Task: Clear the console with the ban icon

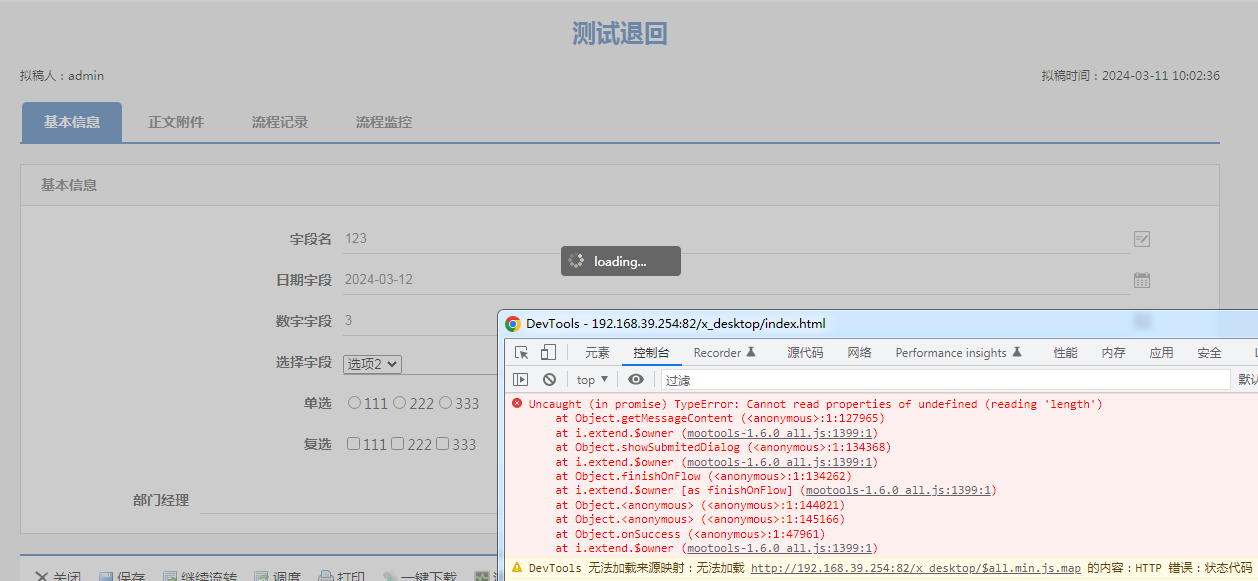Action: click(549, 379)
